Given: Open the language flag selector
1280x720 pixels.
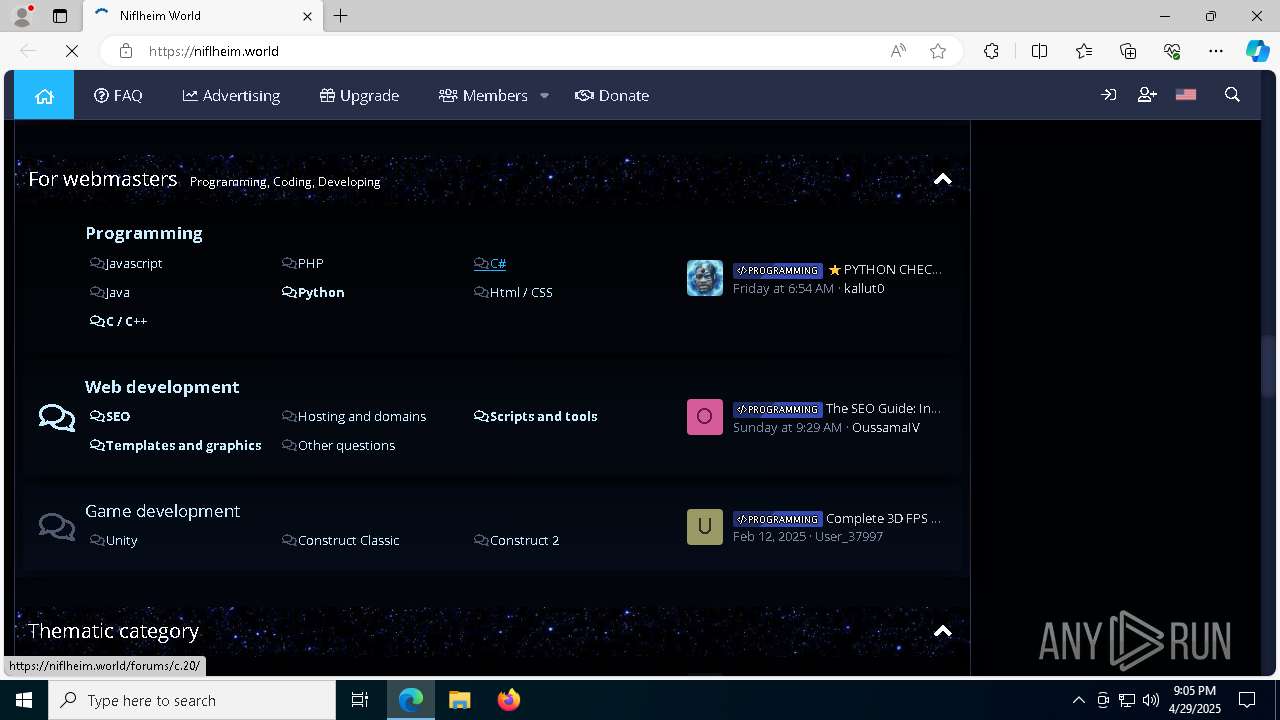Looking at the screenshot, I should [x=1186, y=95].
